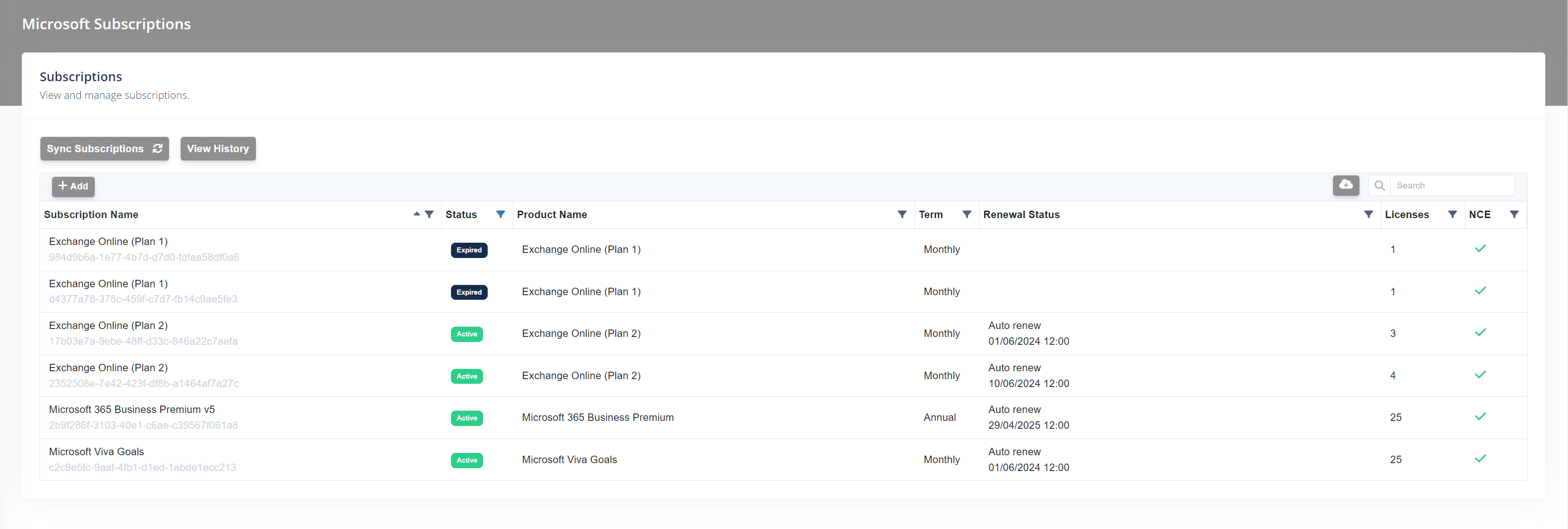Click the Search input field
The height and width of the screenshot is (529, 1568).
1453,185
